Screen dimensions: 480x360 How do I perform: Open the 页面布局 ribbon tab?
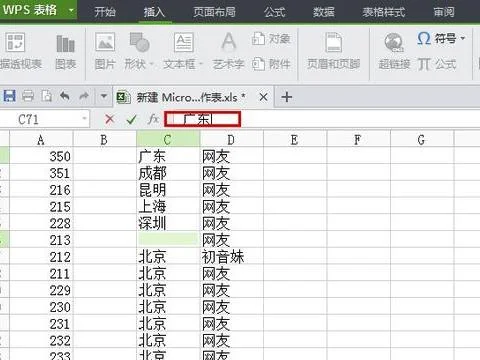214,12
